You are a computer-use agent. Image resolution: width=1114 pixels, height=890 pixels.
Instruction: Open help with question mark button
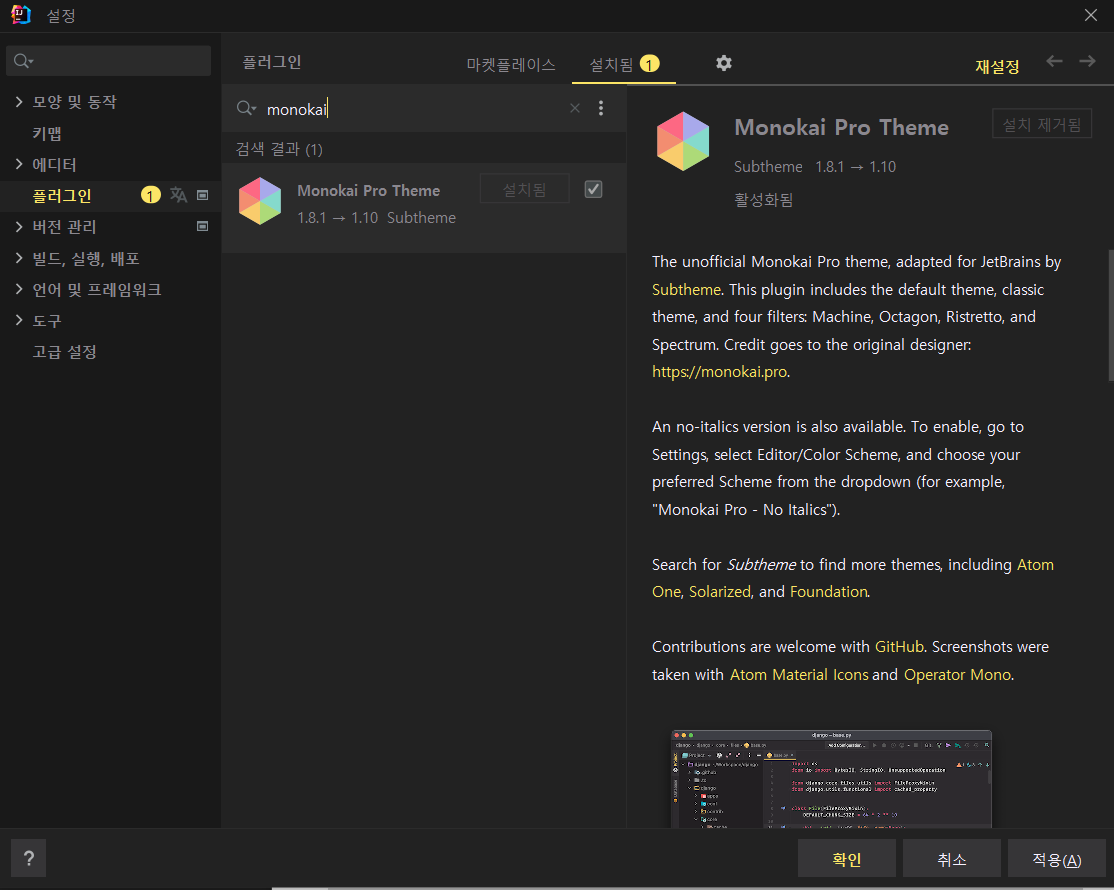28,858
